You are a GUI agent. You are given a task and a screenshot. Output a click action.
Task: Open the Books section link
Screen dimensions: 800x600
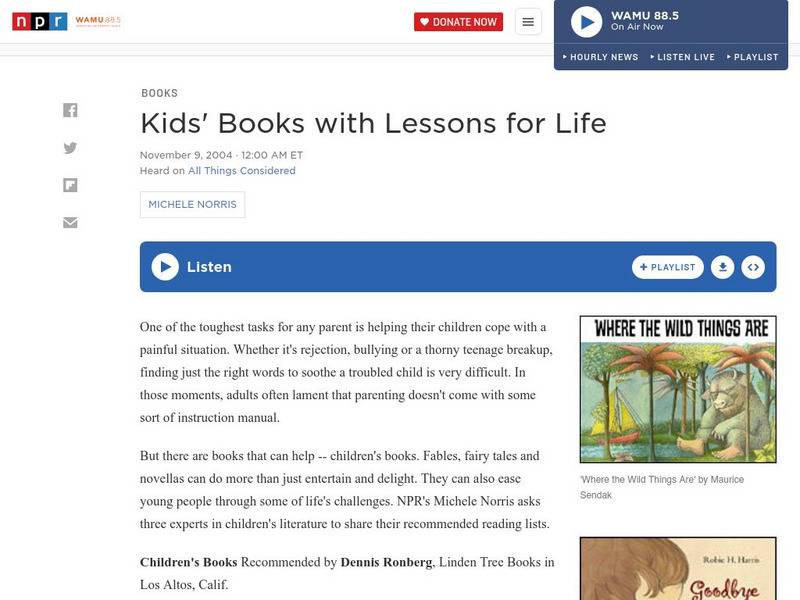coord(159,93)
